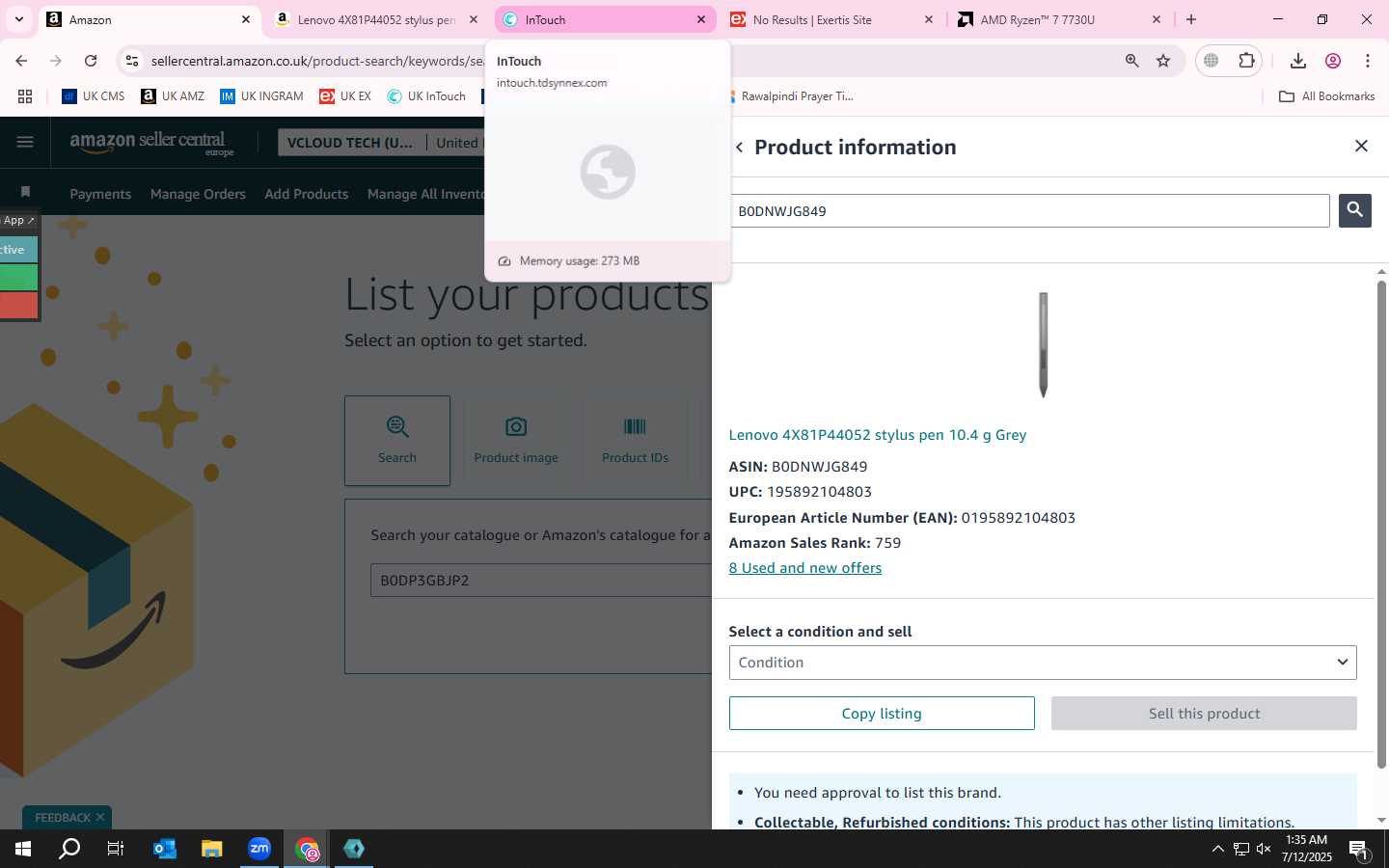Click the bookmark flag icon in nav bar

pyautogui.click(x=25, y=192)
